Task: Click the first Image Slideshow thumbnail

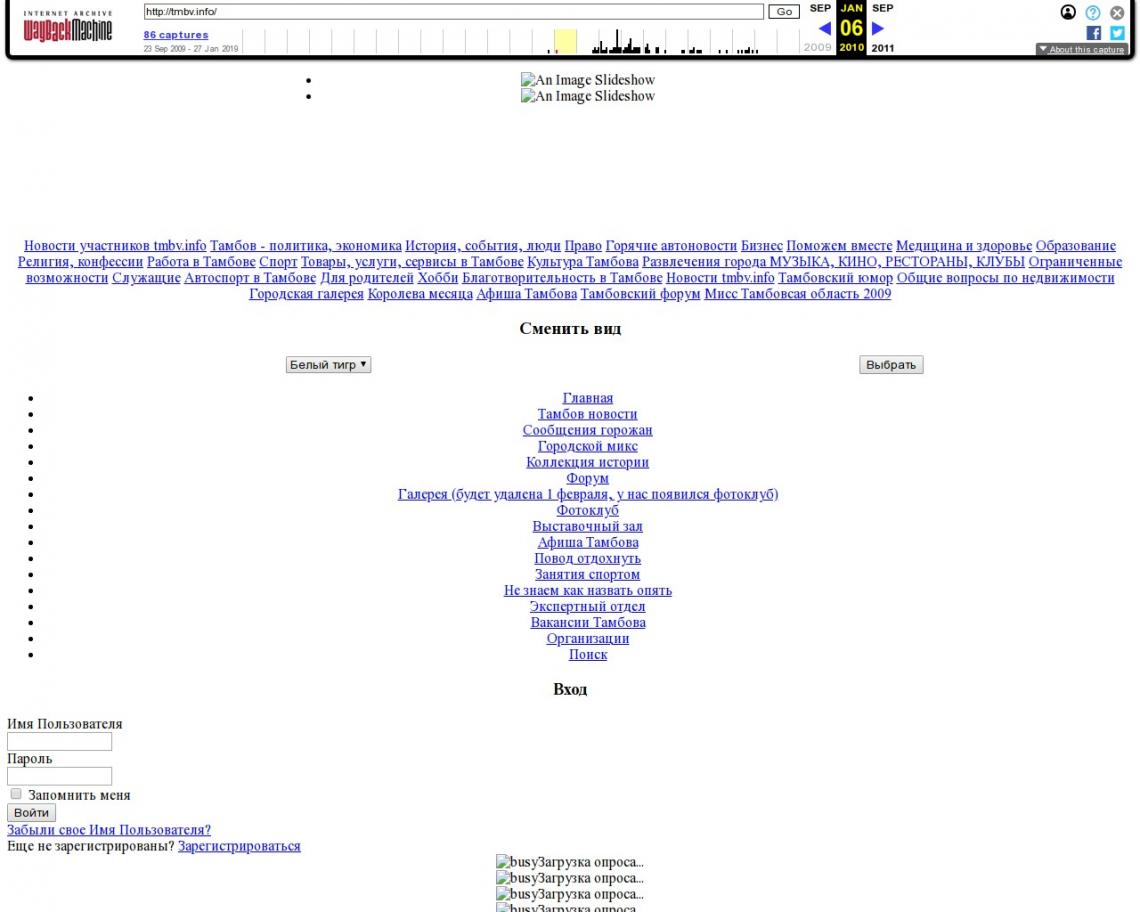Action: (587, 80)
